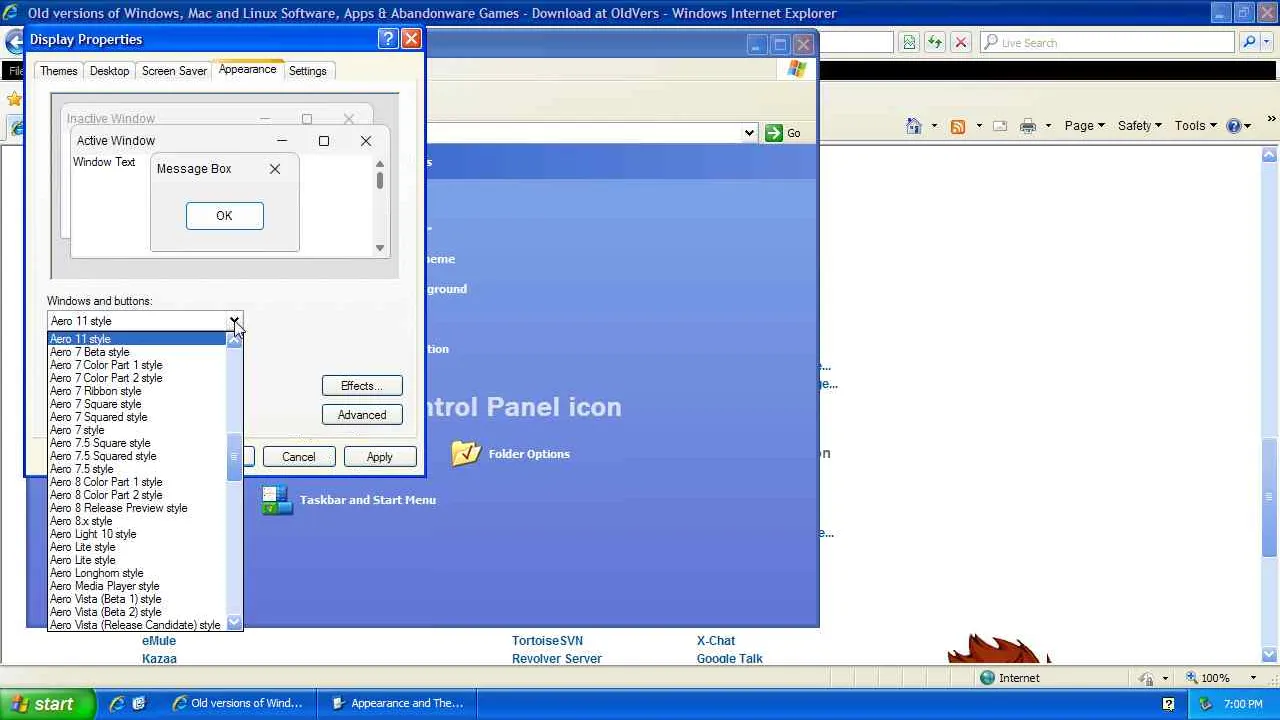Open the Safety menu dropdown
Viewport: 1280px width, 720px height.
[1140, 126]
